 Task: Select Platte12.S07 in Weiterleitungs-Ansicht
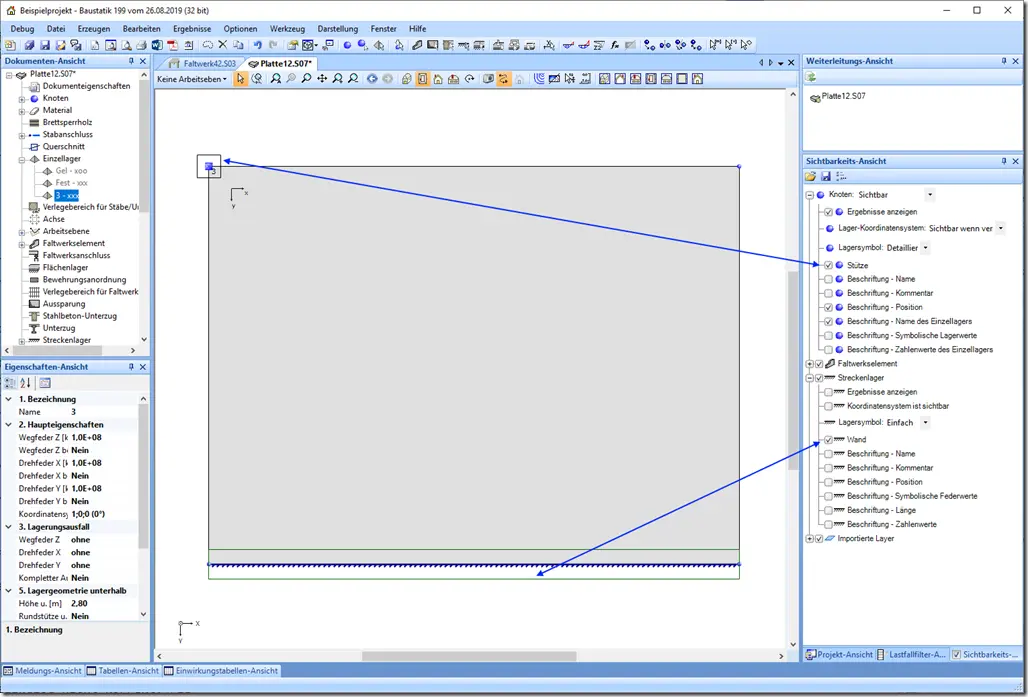point(843,96)
